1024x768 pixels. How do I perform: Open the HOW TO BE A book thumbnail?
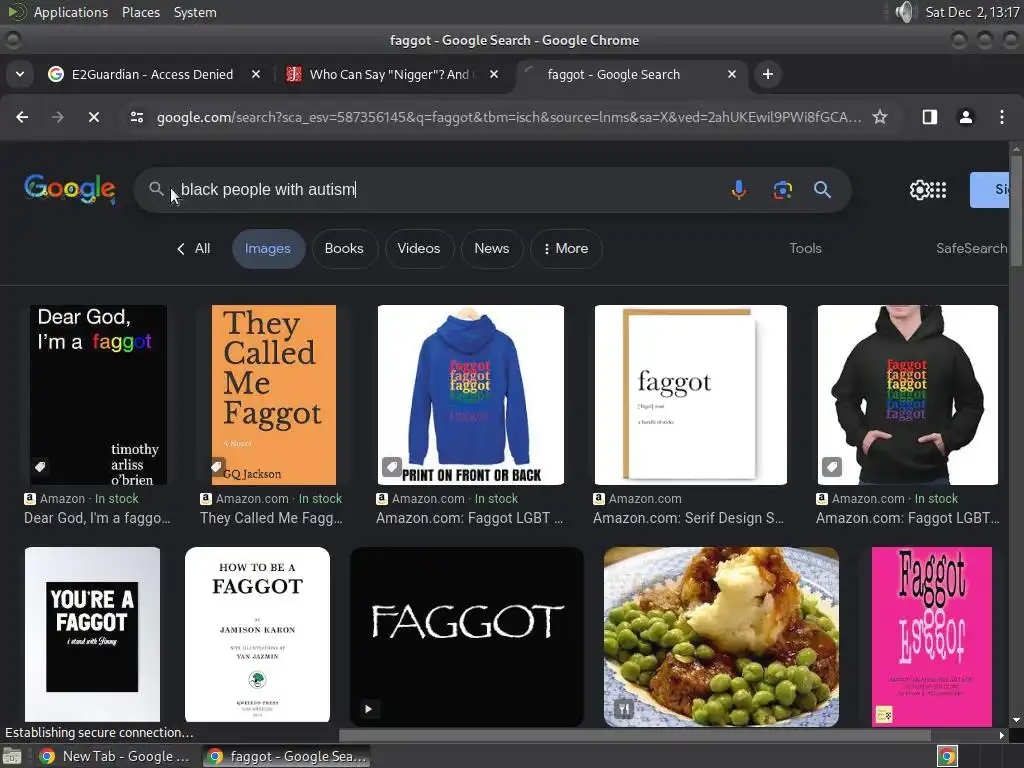[257, 635]
